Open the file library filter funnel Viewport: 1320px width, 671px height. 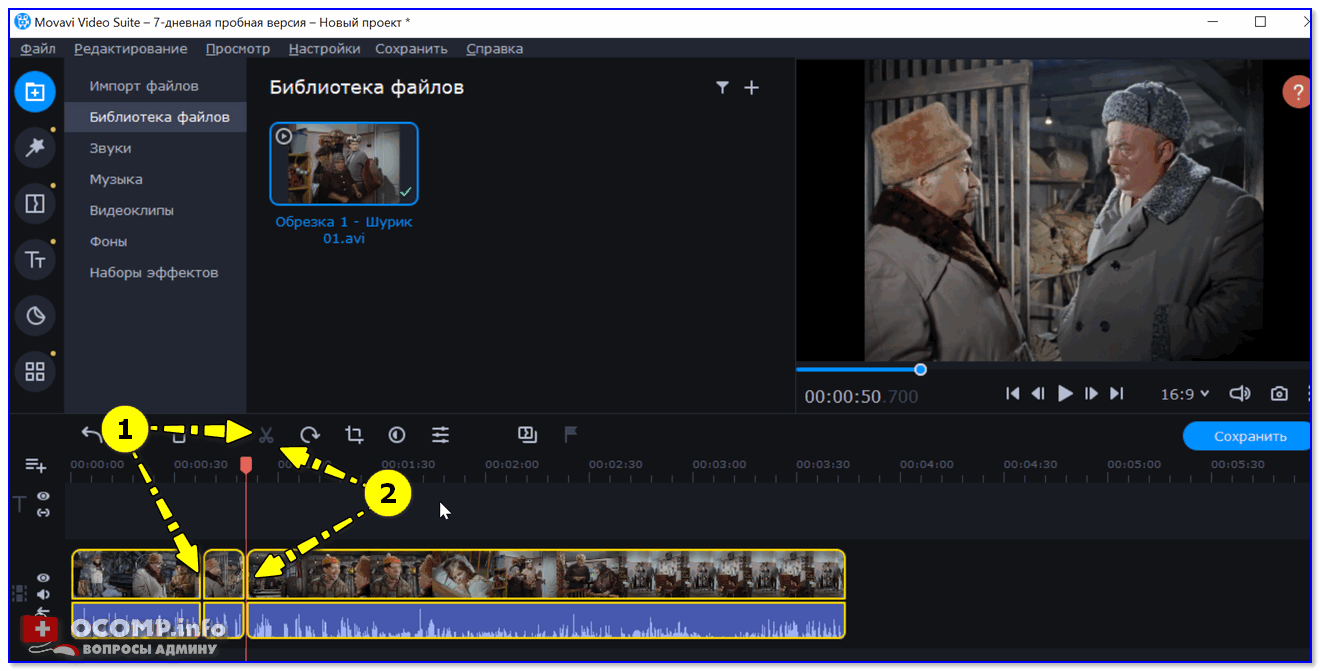point(722,88)
